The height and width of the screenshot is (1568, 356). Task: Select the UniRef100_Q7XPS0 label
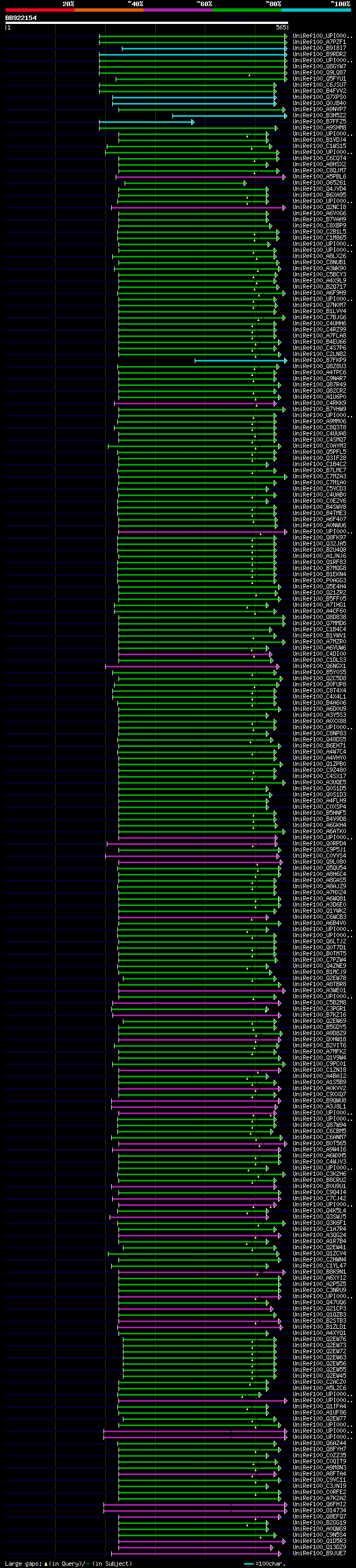[319, 97]
